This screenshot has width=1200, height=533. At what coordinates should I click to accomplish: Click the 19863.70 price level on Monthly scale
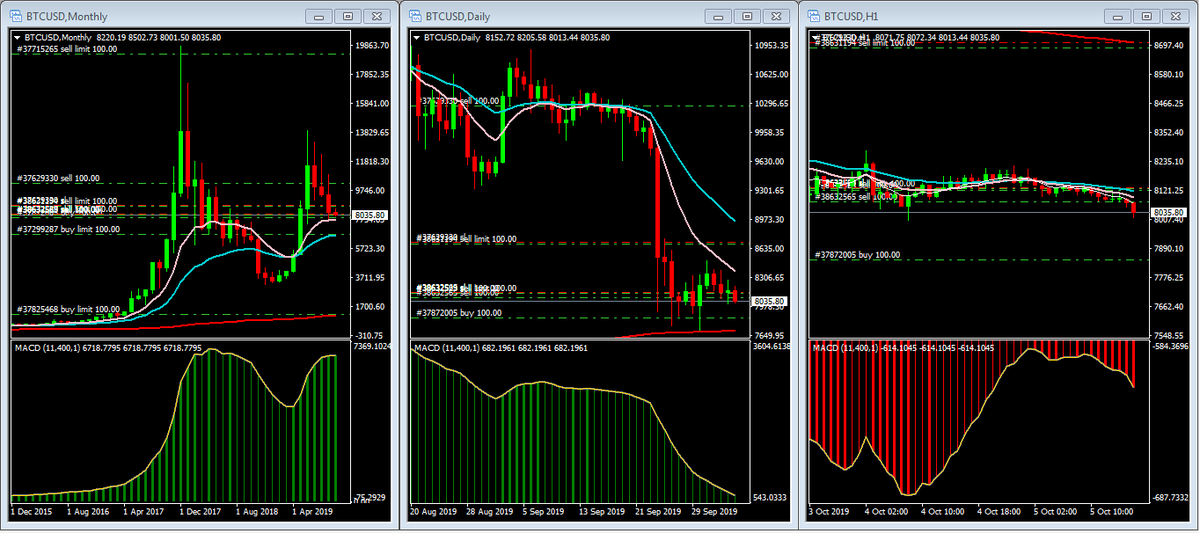[373, 46]
